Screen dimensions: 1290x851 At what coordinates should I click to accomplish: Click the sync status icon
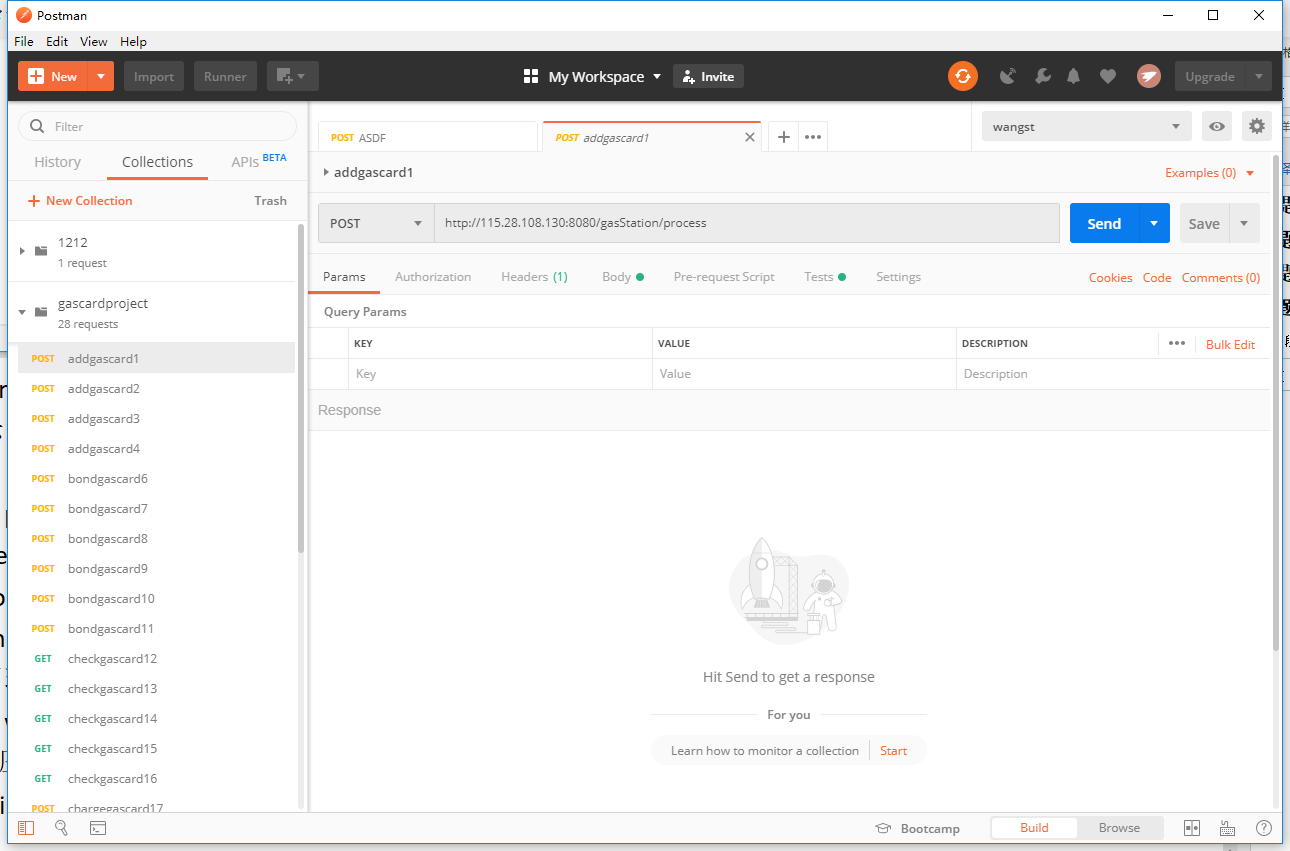point(962,76)
